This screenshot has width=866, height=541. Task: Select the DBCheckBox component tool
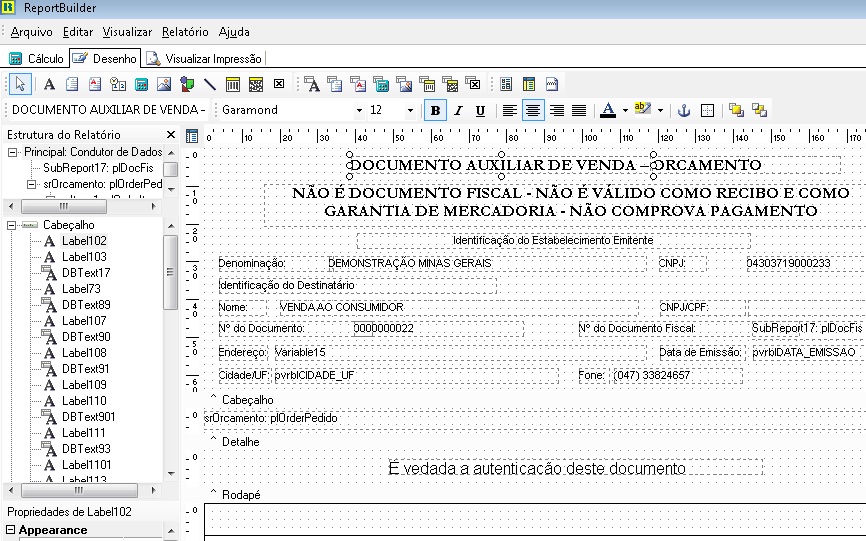click(x=473, y=84)
